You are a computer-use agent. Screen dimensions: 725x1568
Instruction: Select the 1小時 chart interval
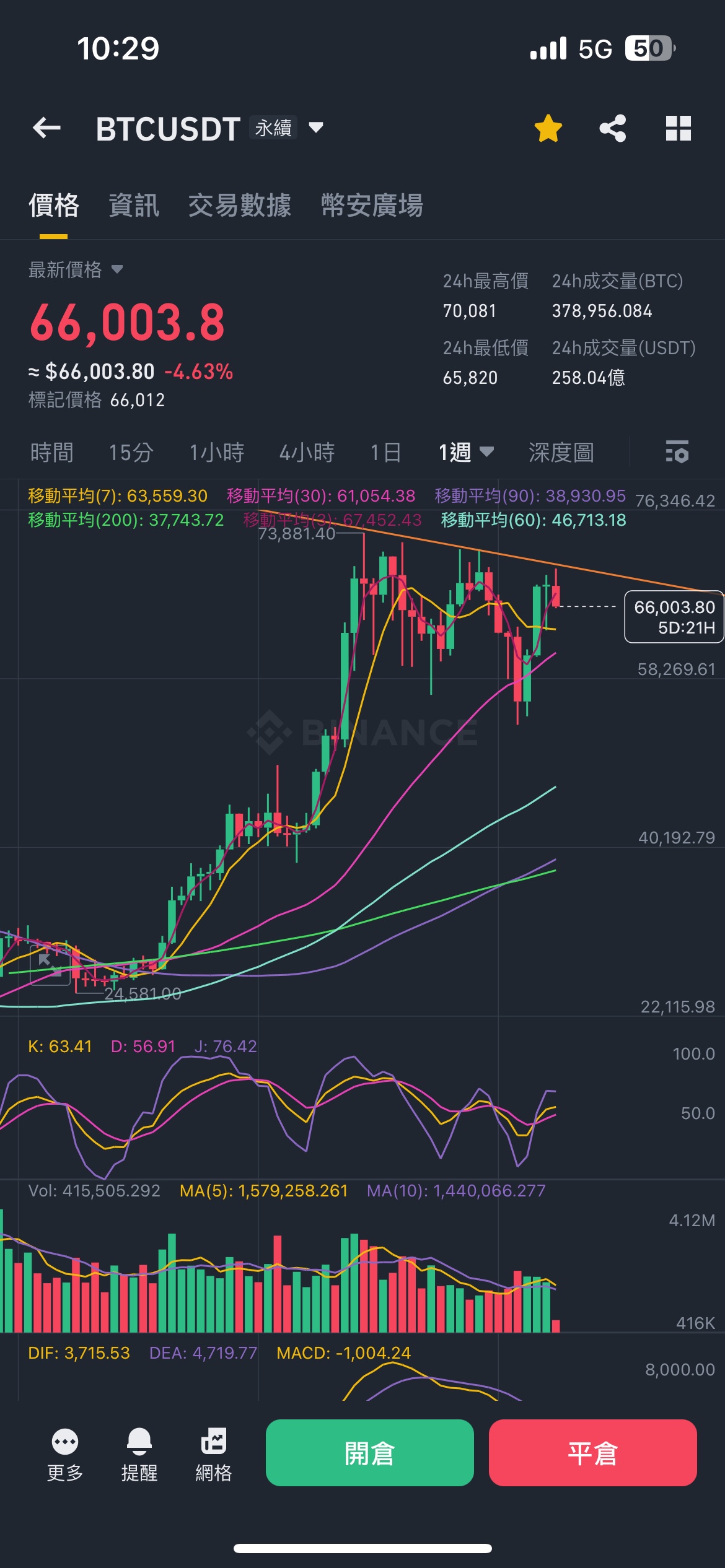click(x=217, y=452)
